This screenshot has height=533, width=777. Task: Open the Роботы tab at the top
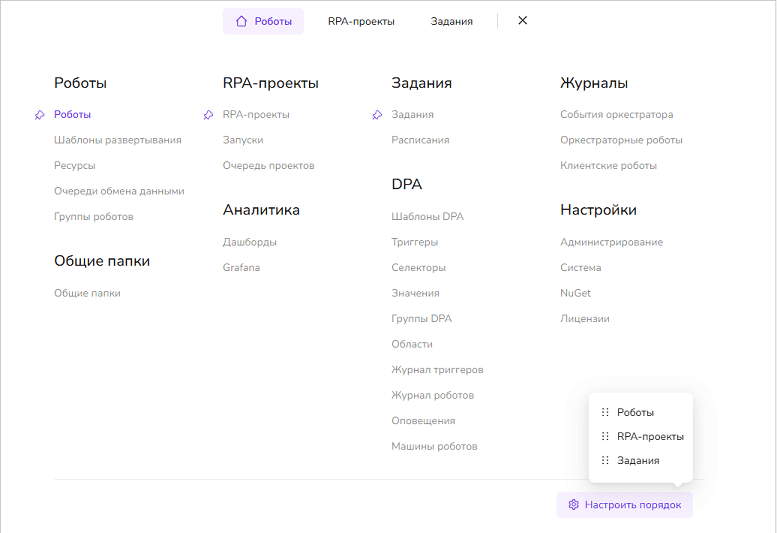(x=263, y=21)
